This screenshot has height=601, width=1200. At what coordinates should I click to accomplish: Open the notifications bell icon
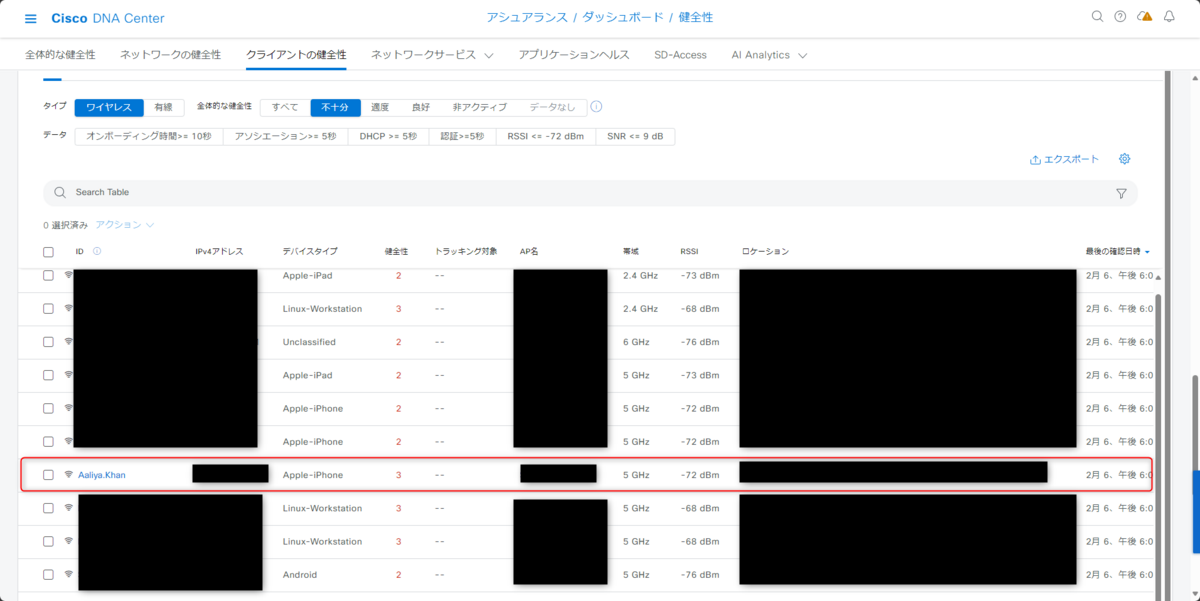point(1169,17)
